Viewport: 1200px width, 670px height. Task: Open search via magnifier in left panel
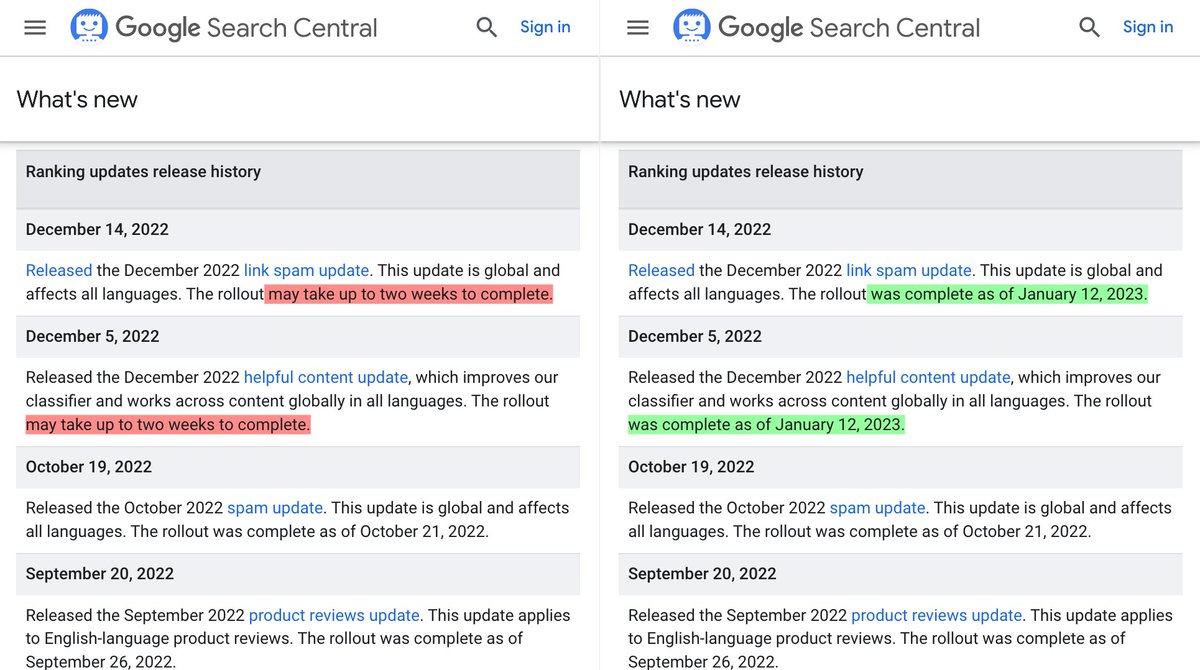487,28
